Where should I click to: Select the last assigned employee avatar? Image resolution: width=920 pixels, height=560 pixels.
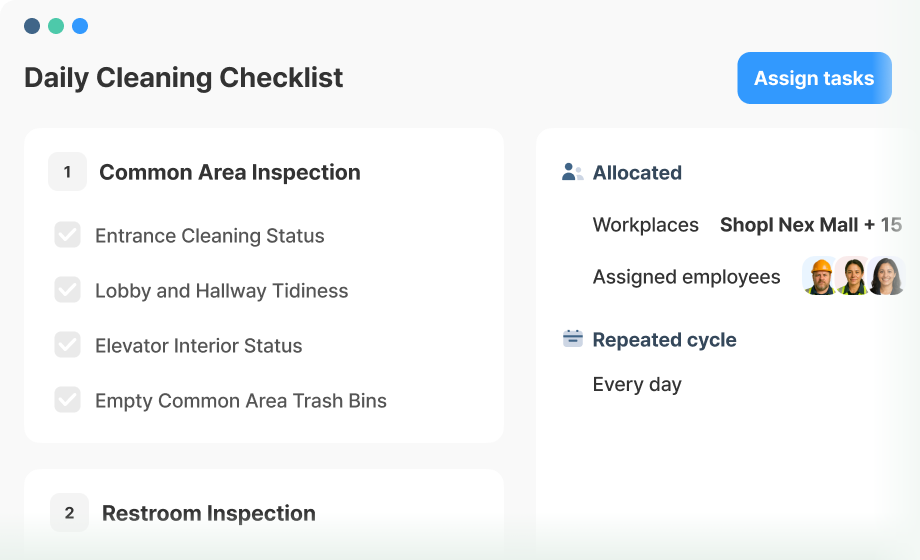tap(887, 276)
